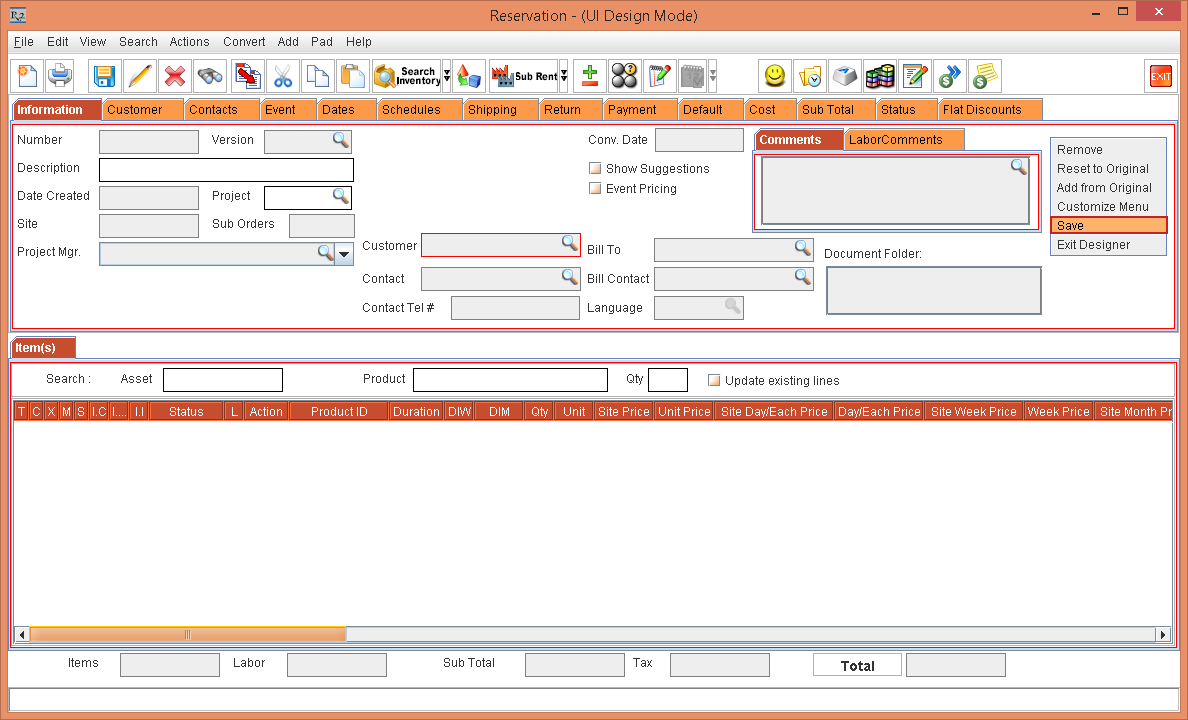The height and width of the screenshot is (720, 1188).
Task: Click the colored shapes toolbar icon
Action: pos(468,76)
